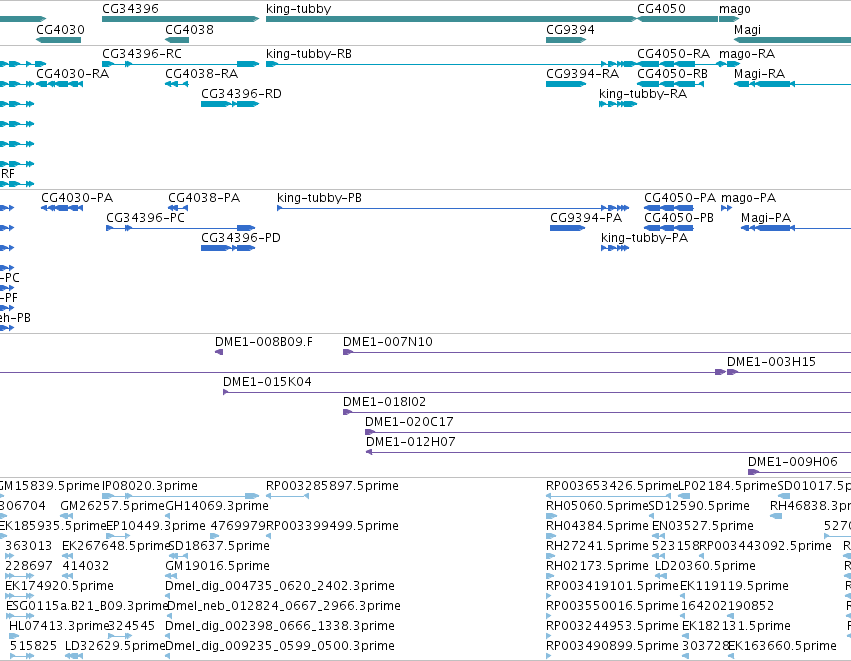Click EST label Dmel_neb_012824_0667_2966.3prime
The height and width of the screenshot is (661, 851).
(x=284, y=606)
